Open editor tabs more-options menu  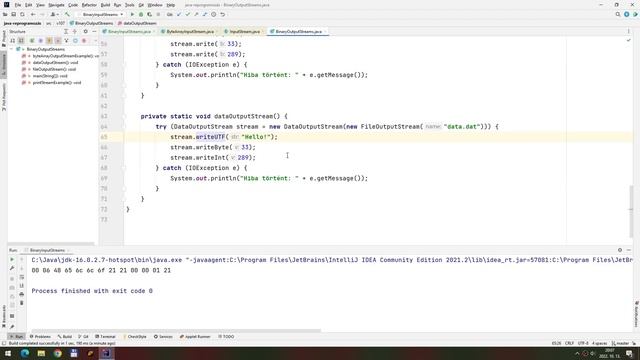(629, 31)
